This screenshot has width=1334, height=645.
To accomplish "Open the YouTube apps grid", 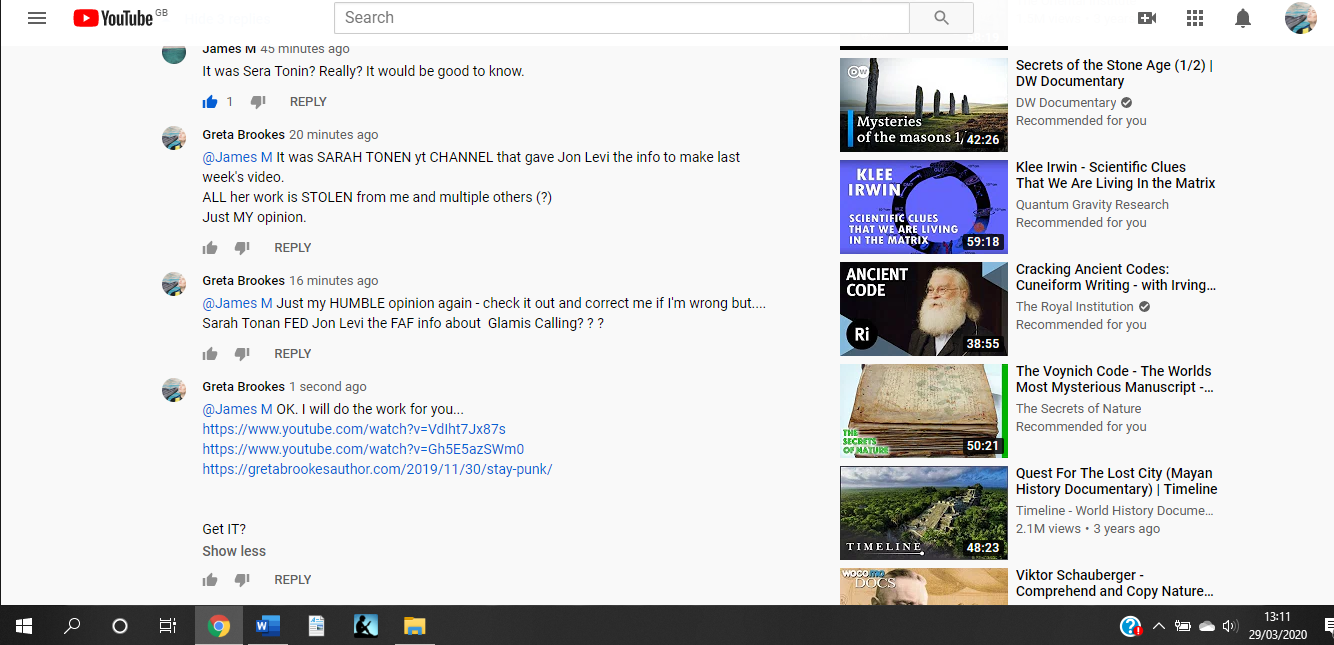I will point(1195,18).
